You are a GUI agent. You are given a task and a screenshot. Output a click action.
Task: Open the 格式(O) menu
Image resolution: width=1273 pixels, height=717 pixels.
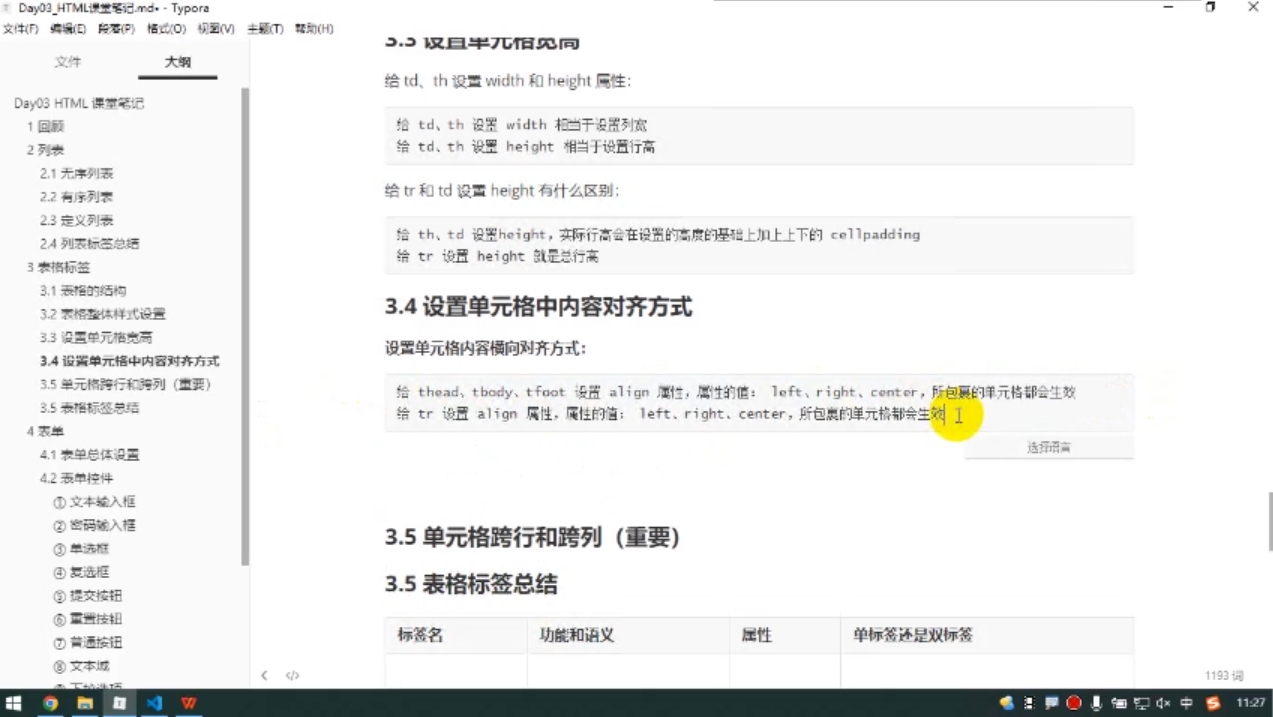click(x=166, y=29)
